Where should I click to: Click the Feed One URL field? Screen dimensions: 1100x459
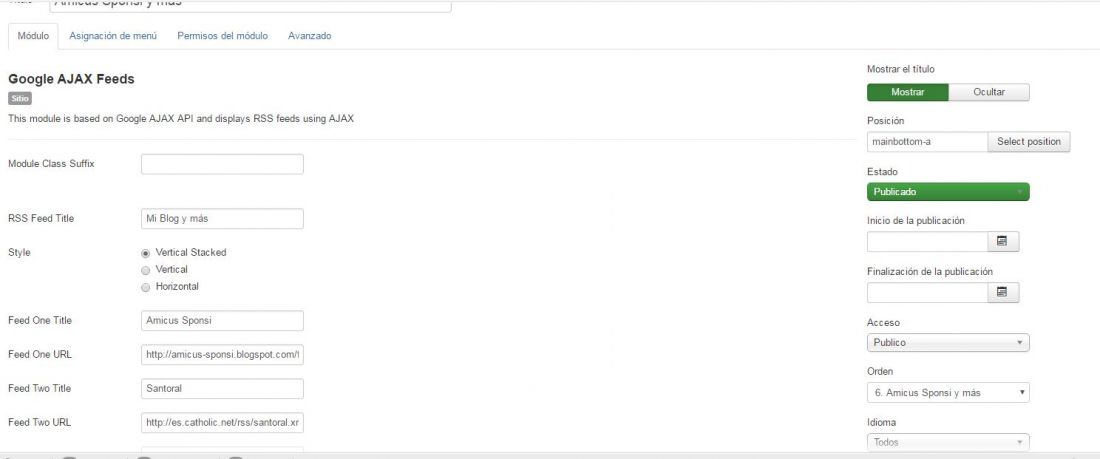point(222,355)
